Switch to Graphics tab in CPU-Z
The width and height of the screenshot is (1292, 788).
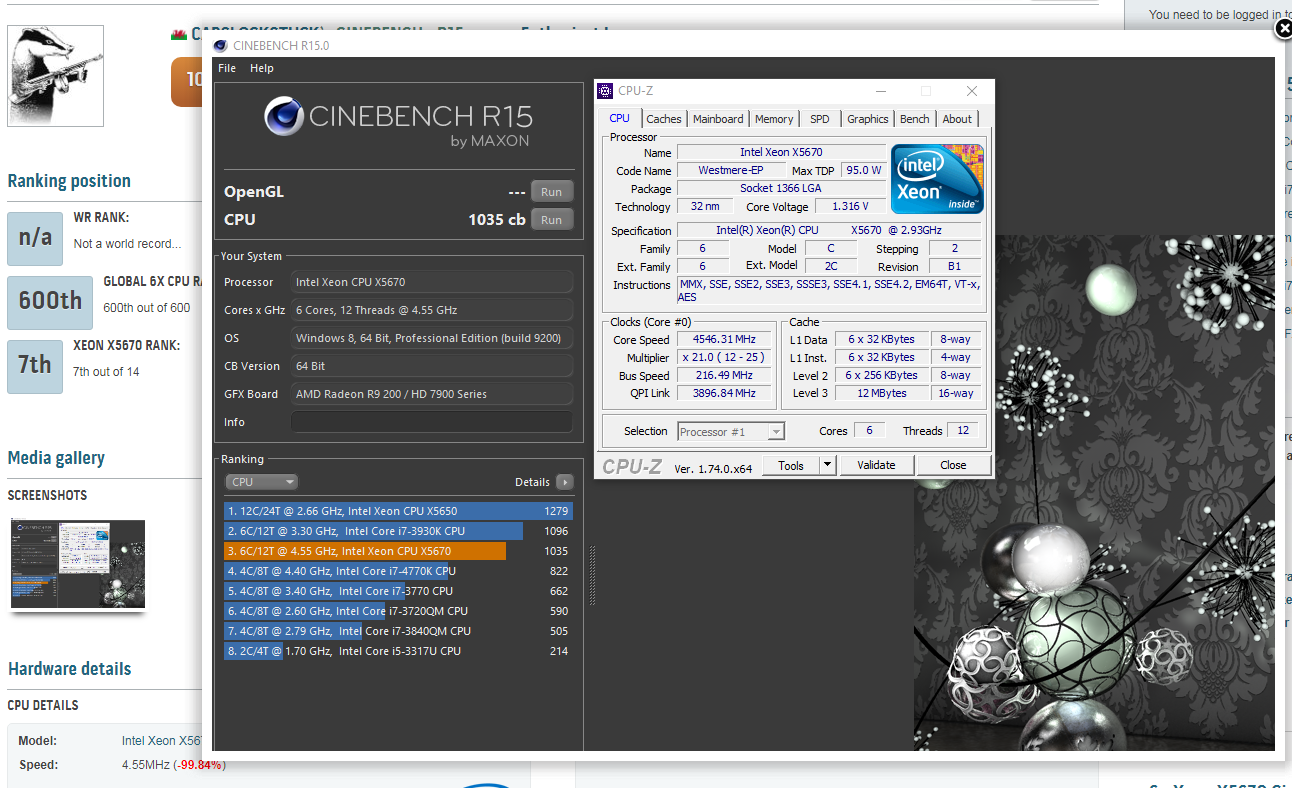click(x=868, y=119)
